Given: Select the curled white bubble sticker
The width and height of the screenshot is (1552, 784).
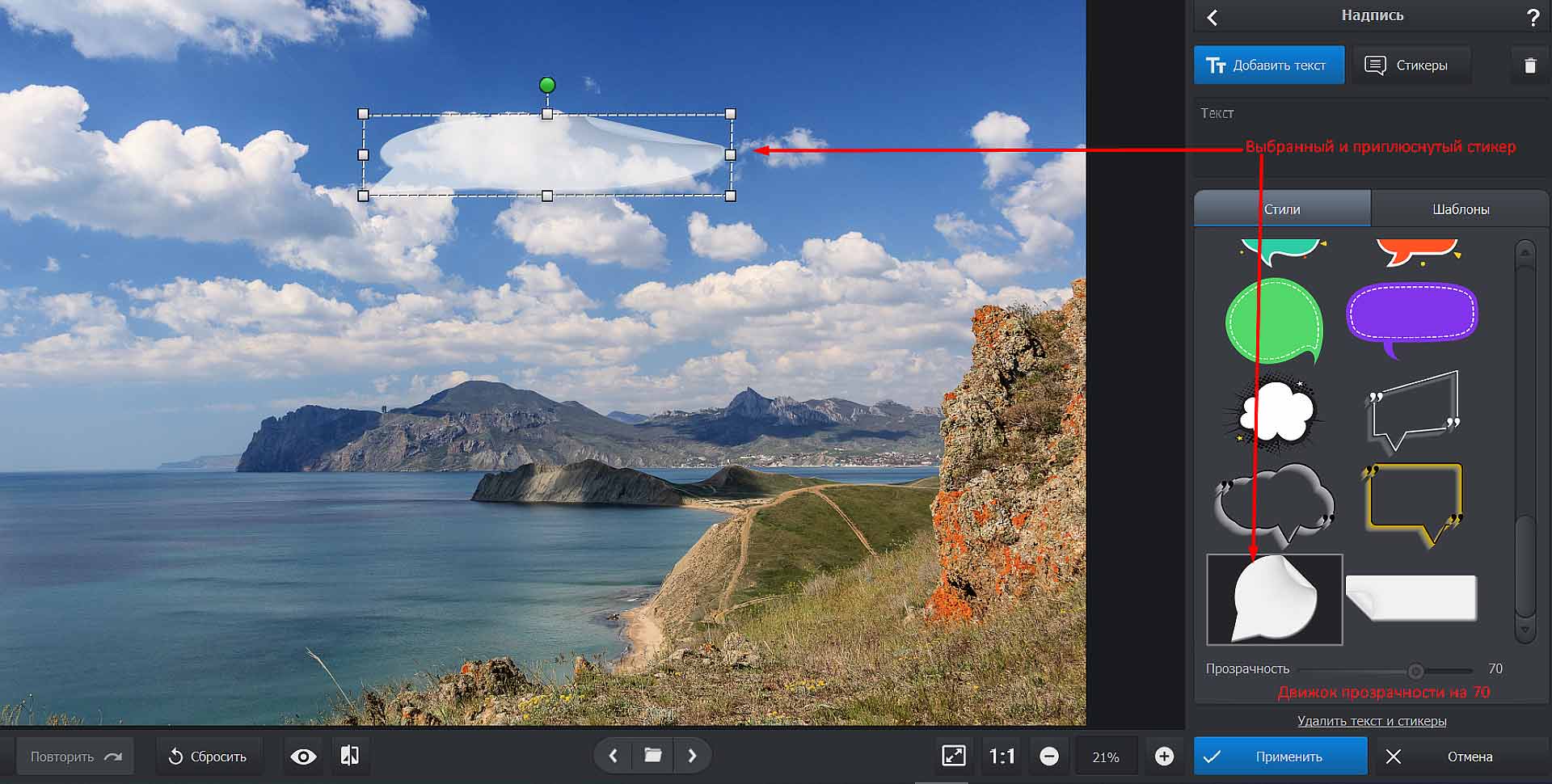Looking at the screenshot, I should click(1275, 600).
